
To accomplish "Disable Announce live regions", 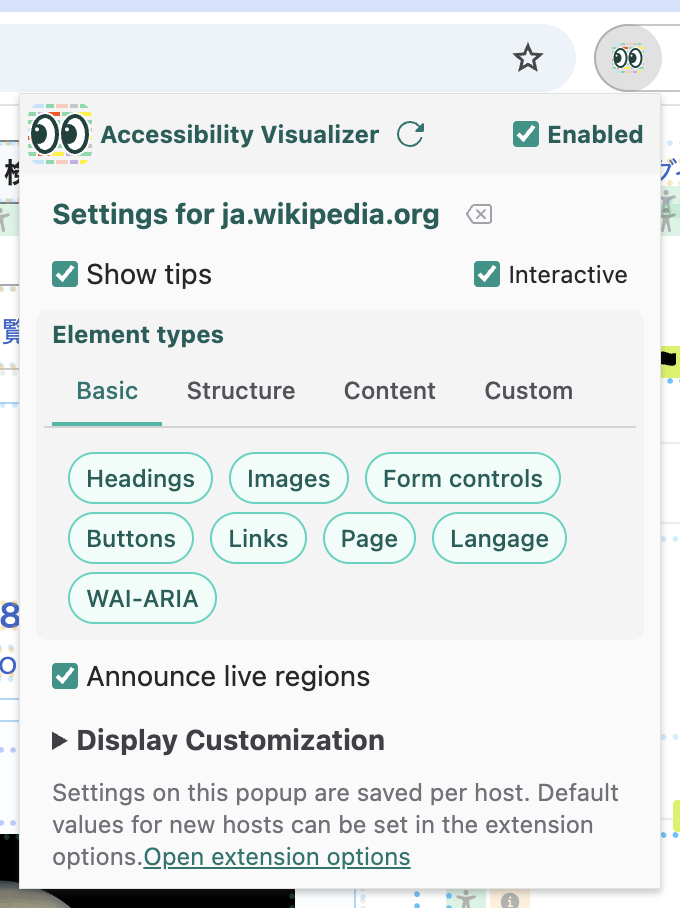I will [65, 676].
